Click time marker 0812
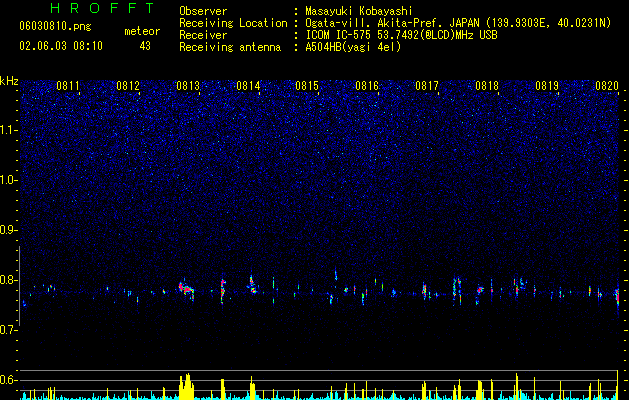The height and width of the screenshot is (400, 629). point(128,86)
